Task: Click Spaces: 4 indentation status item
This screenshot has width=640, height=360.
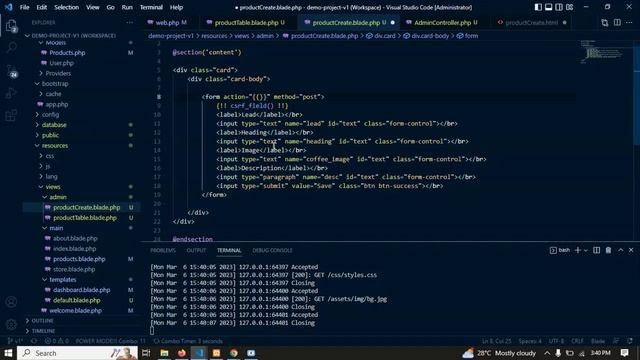Action: click(x=530, y=341)
